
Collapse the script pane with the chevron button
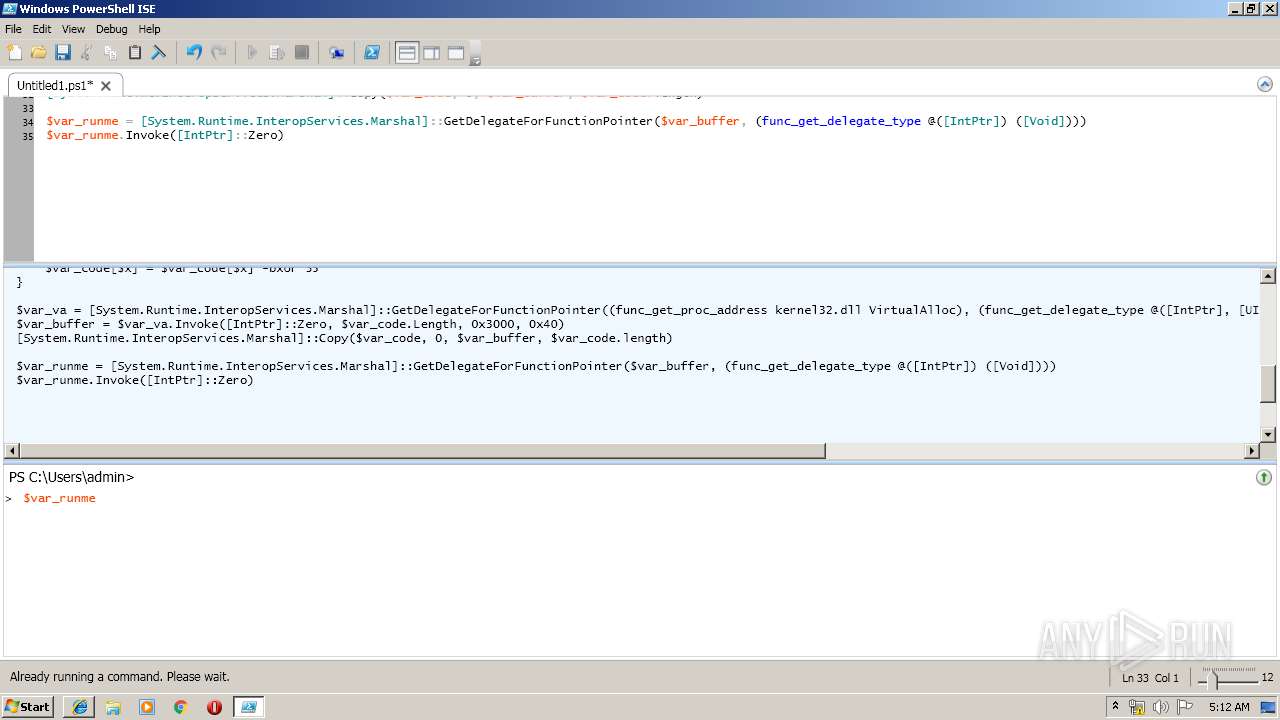tap(1264, 84)
